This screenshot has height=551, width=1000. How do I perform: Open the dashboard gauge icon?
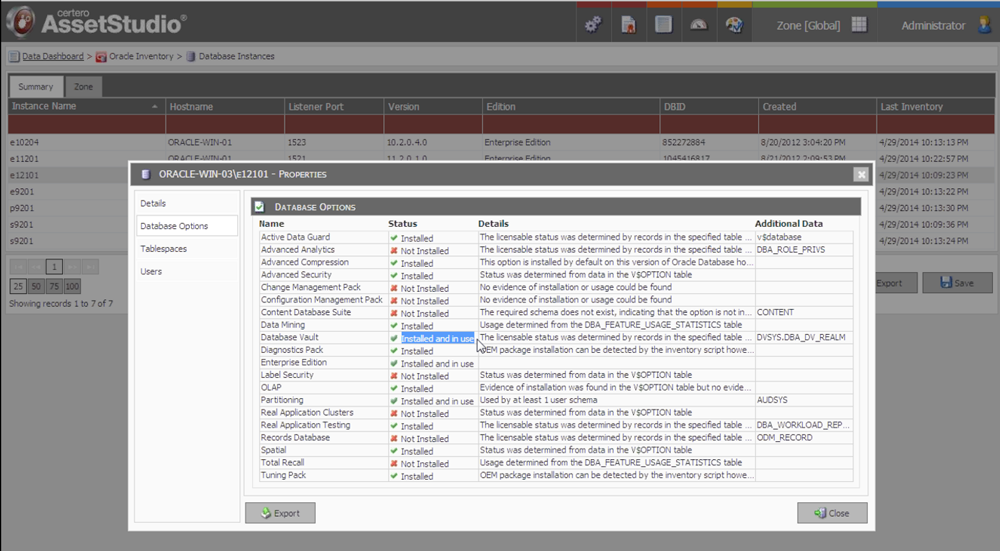pos(698,25)
